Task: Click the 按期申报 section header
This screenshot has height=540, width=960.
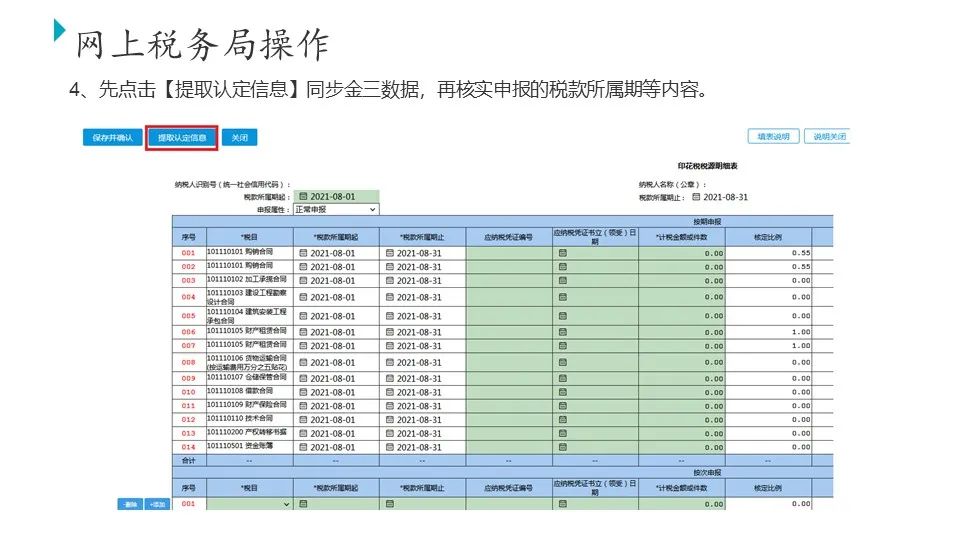Action: pos(707,222)
